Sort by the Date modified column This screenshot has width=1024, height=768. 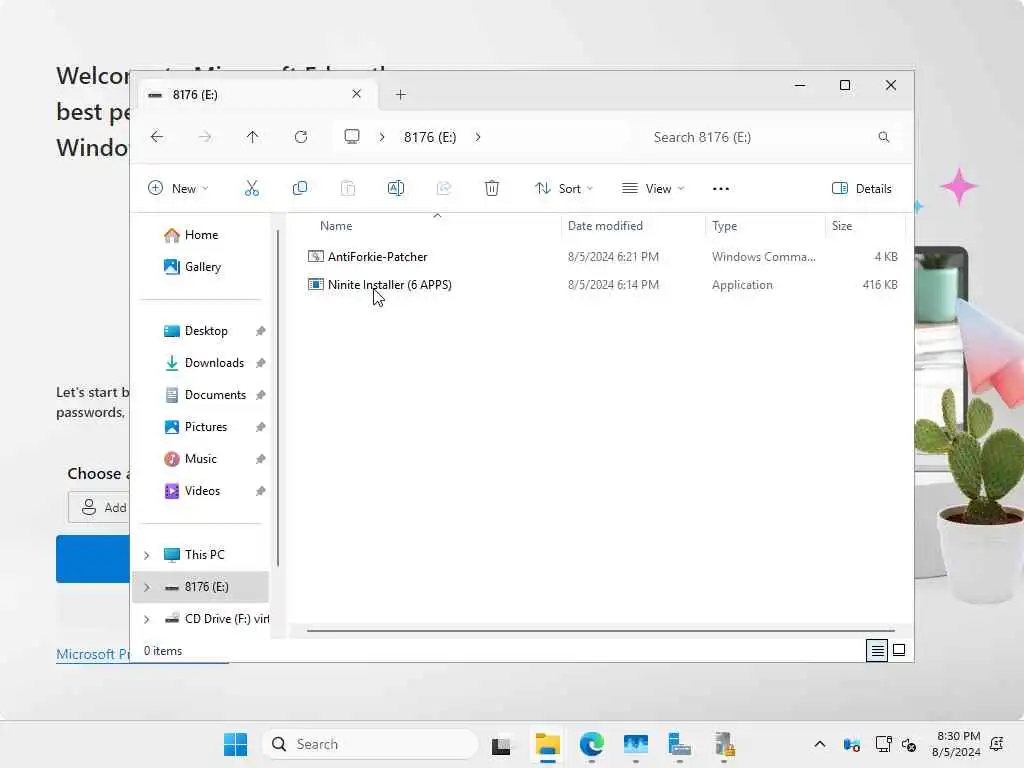click(605, 226)
